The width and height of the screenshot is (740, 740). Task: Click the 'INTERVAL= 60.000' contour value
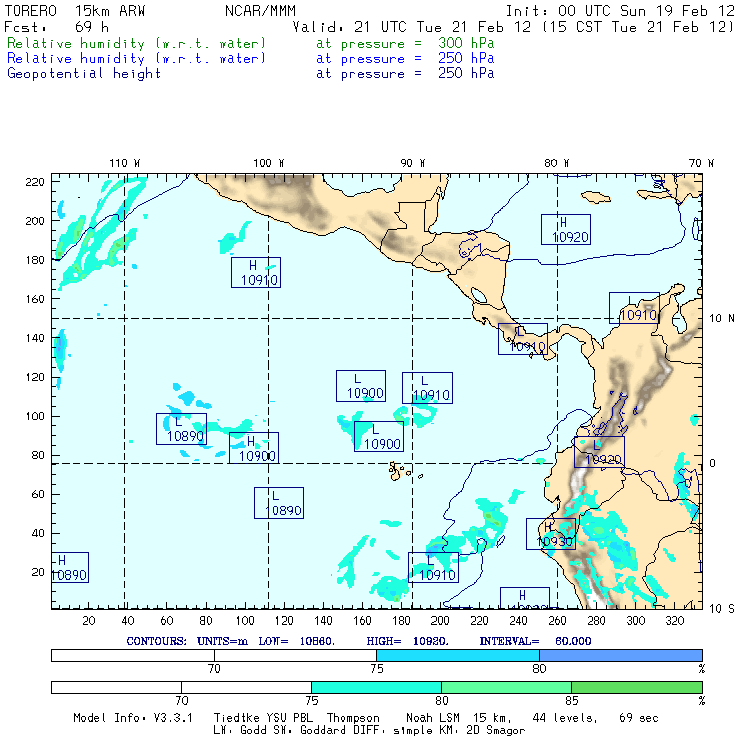535,641
